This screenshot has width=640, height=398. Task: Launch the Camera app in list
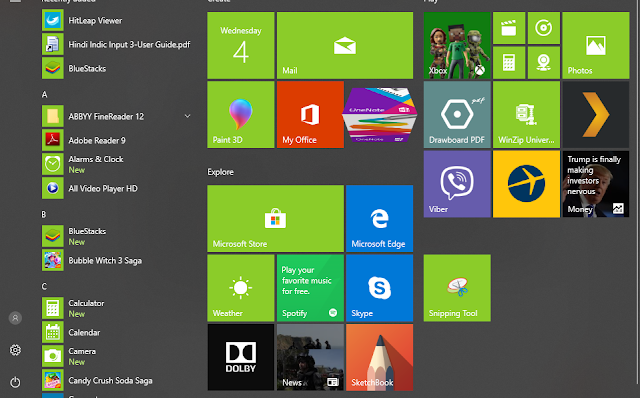click(116, 356)
